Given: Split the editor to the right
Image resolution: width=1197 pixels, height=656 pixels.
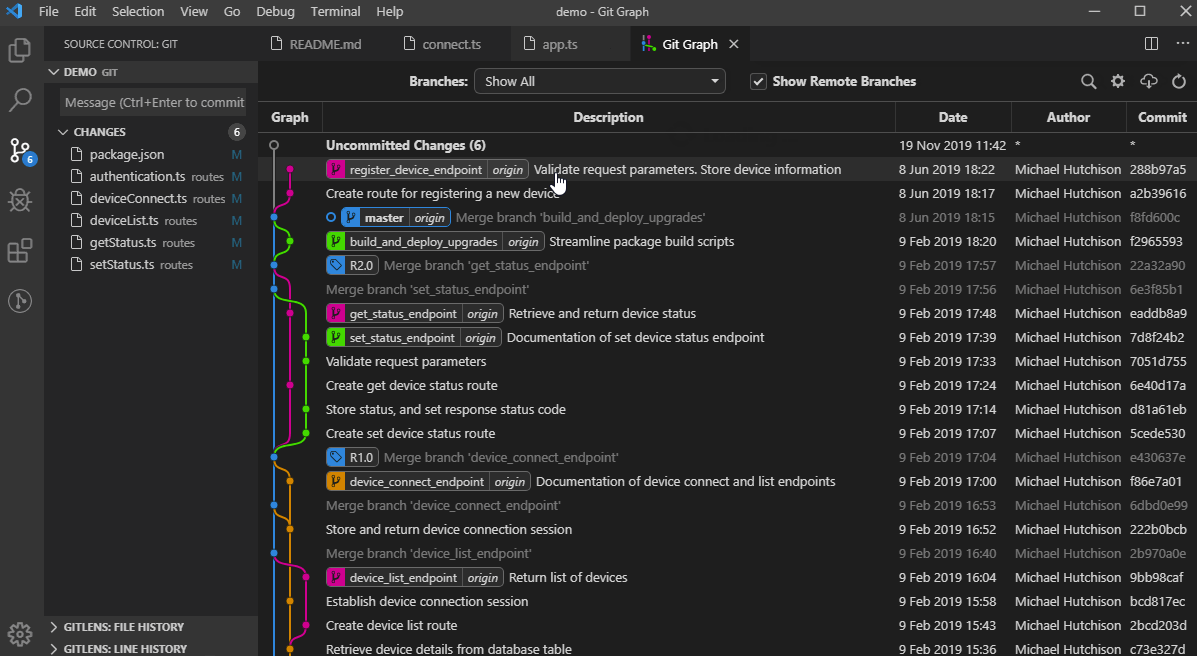Looking at the screenshot, I should tap(1151, 44).
